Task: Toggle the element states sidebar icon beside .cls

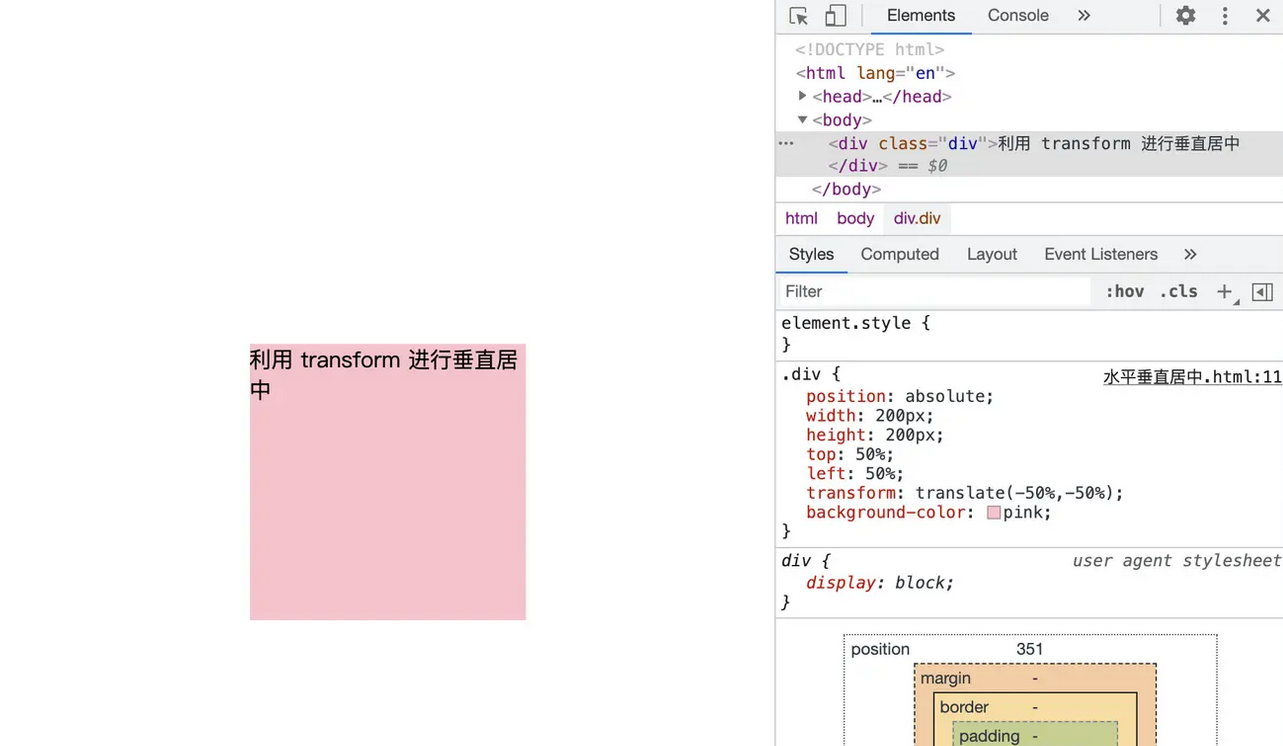Action: click(x=1261, y=291)
